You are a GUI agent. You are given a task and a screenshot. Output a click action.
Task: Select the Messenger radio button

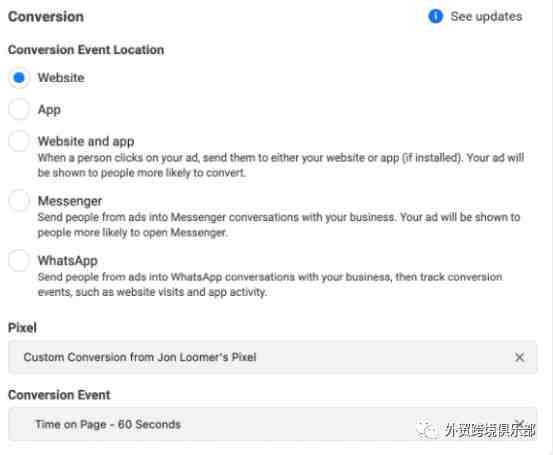[x=19, y=201]
